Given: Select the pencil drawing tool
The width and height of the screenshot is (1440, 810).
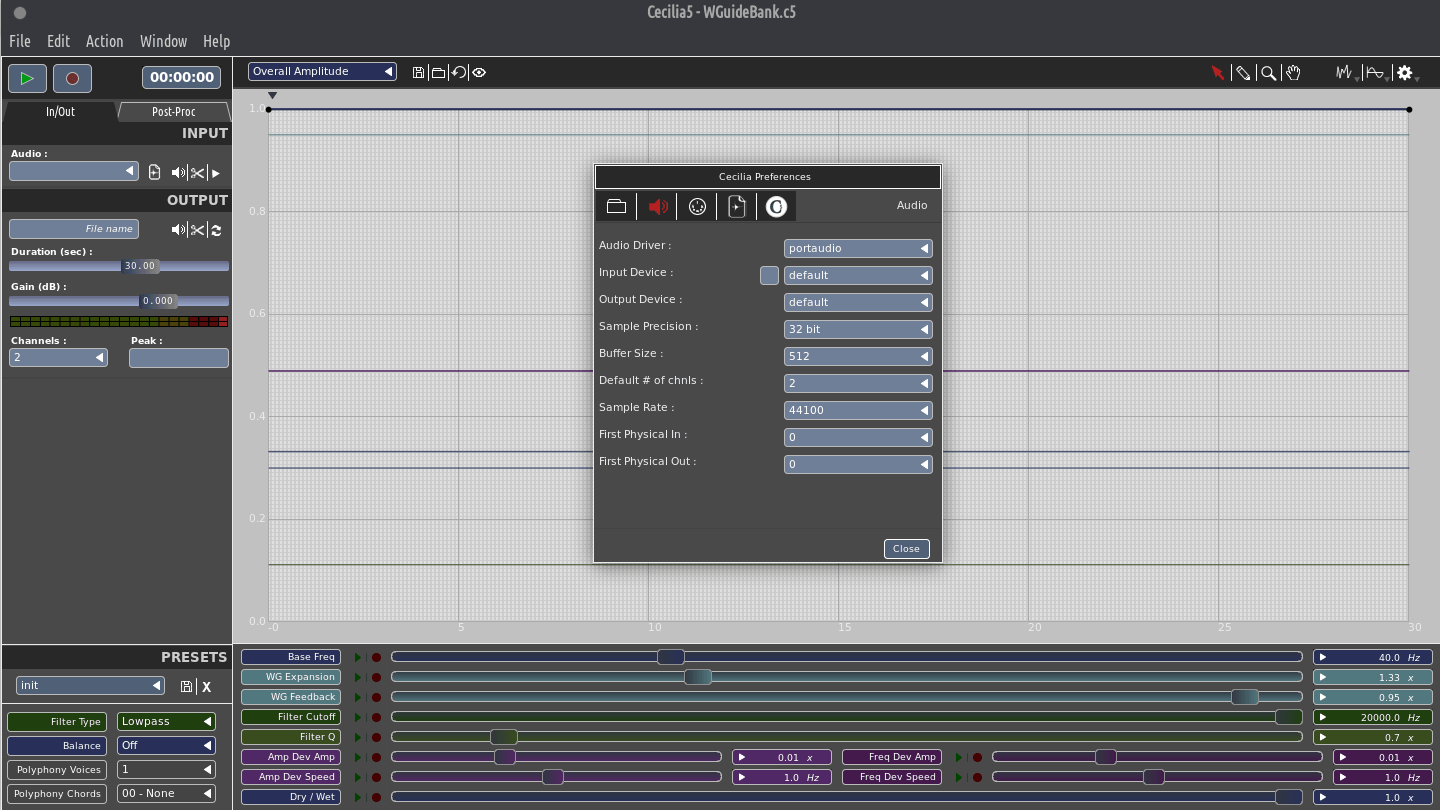Looking at the screenshot, I should click(1243, 72).
